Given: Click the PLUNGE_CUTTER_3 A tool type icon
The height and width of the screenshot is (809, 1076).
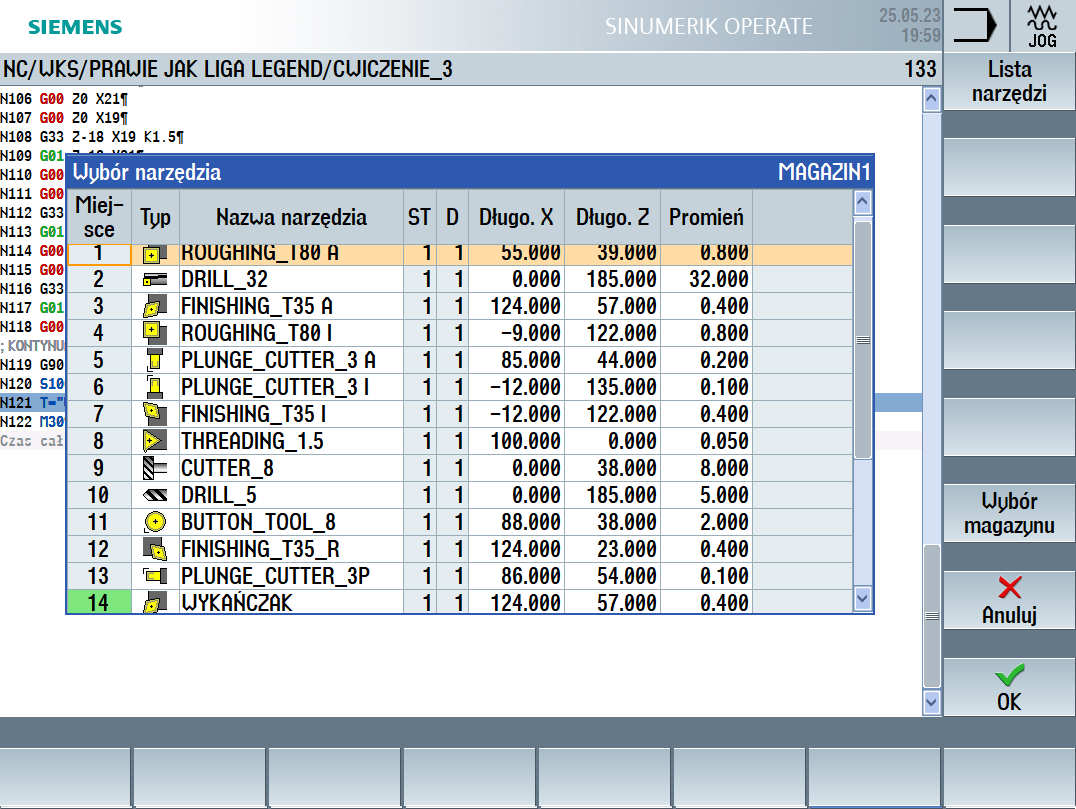Looking at the screenshot, I should (154, 360).
